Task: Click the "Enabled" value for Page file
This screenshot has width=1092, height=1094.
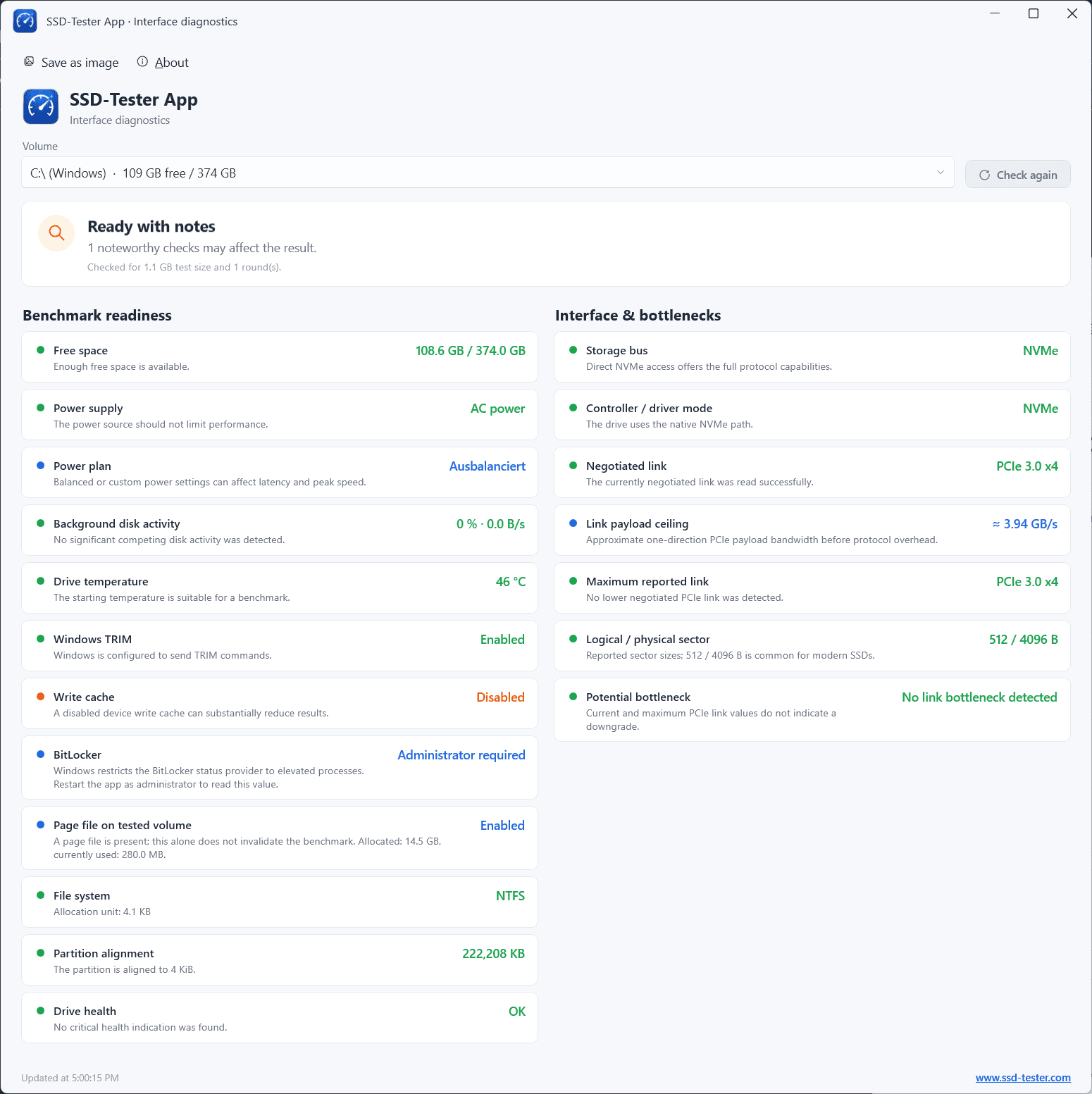Action: (503, 826)
